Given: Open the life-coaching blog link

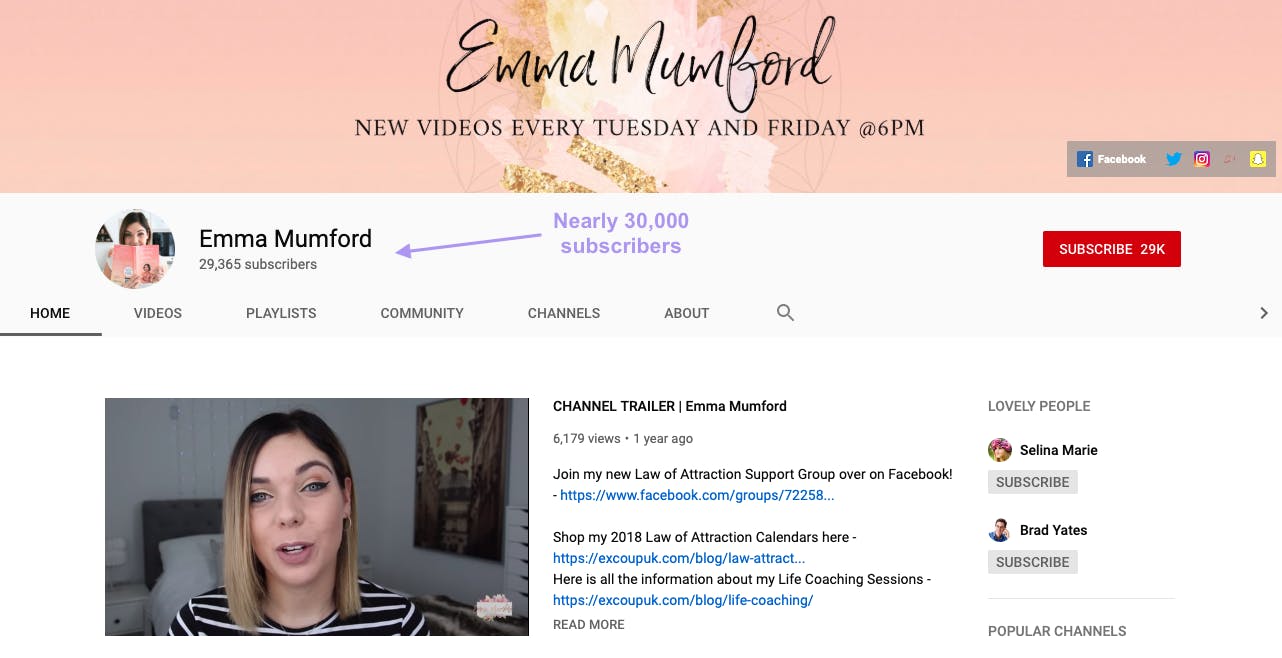Looking at the screenshot, I should (683, 600).
